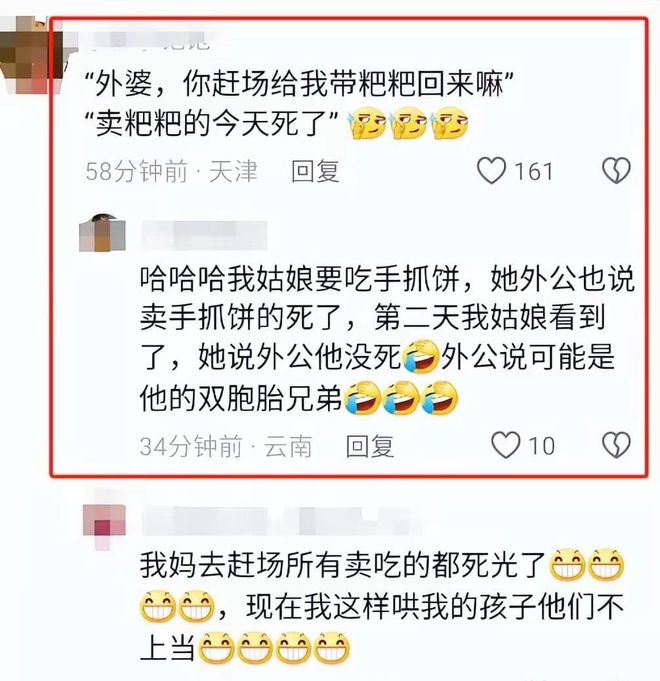Viewport: 660px width, 681px height.
Task: Tap the 58分钟前 · 天津 timestamp
Action: coord(172,171)
